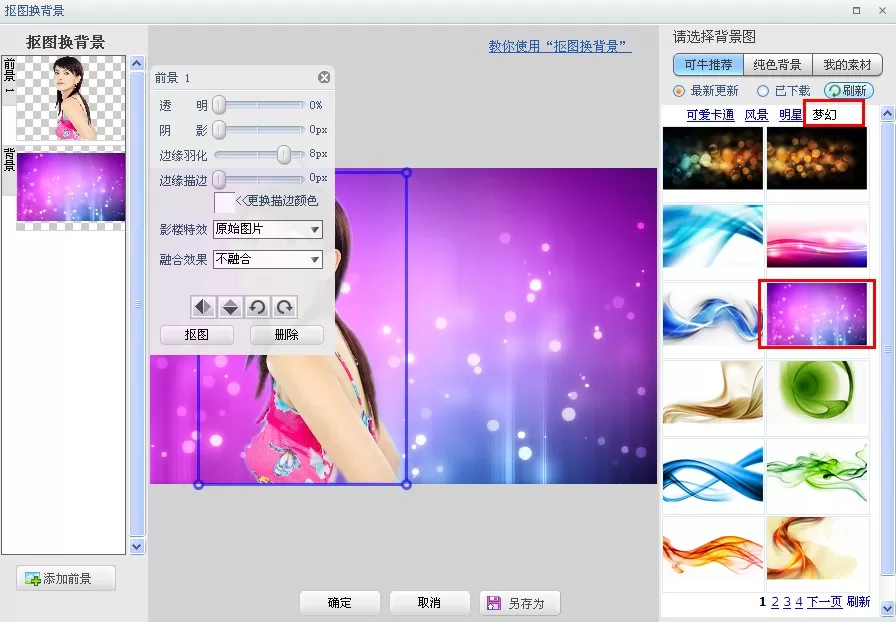This screenshot has height=622, width=896.
Task: Rotate foreground clockwise
Action: coord(285,307)
